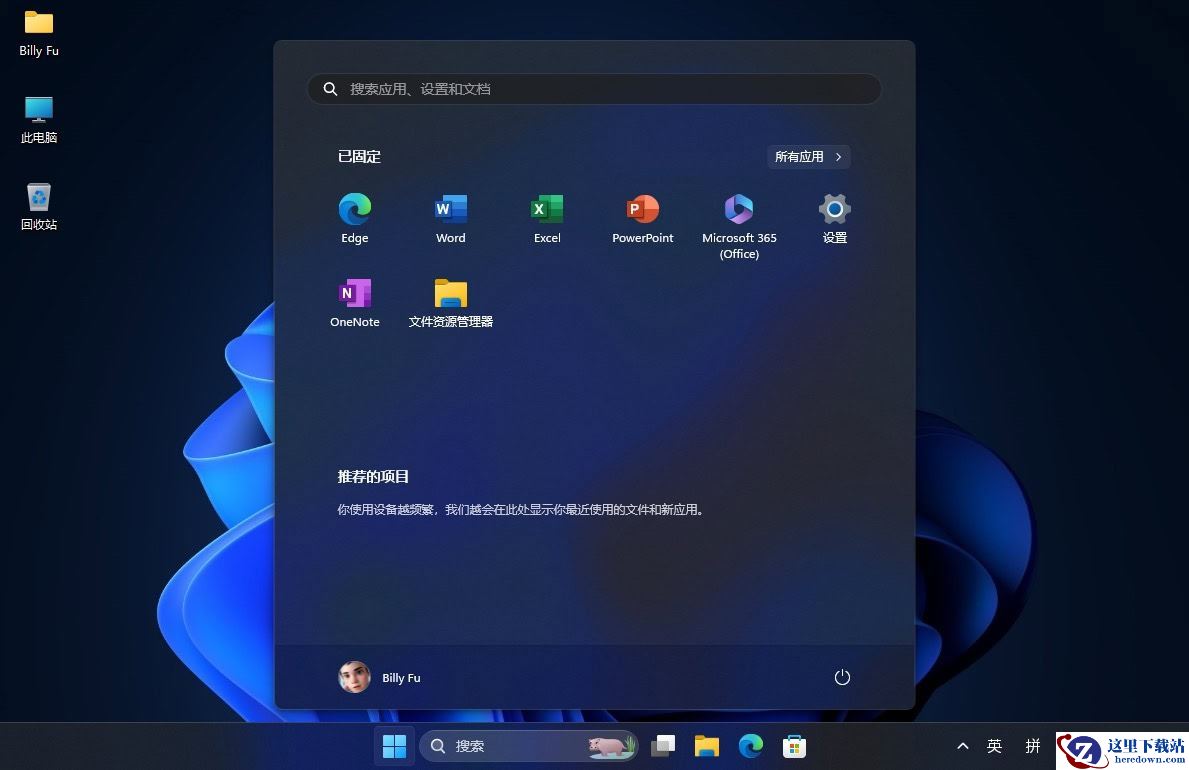Screen dimensions: 1189x770
Task: Open Microsoft 365 (Office) app
Action: 739,226
